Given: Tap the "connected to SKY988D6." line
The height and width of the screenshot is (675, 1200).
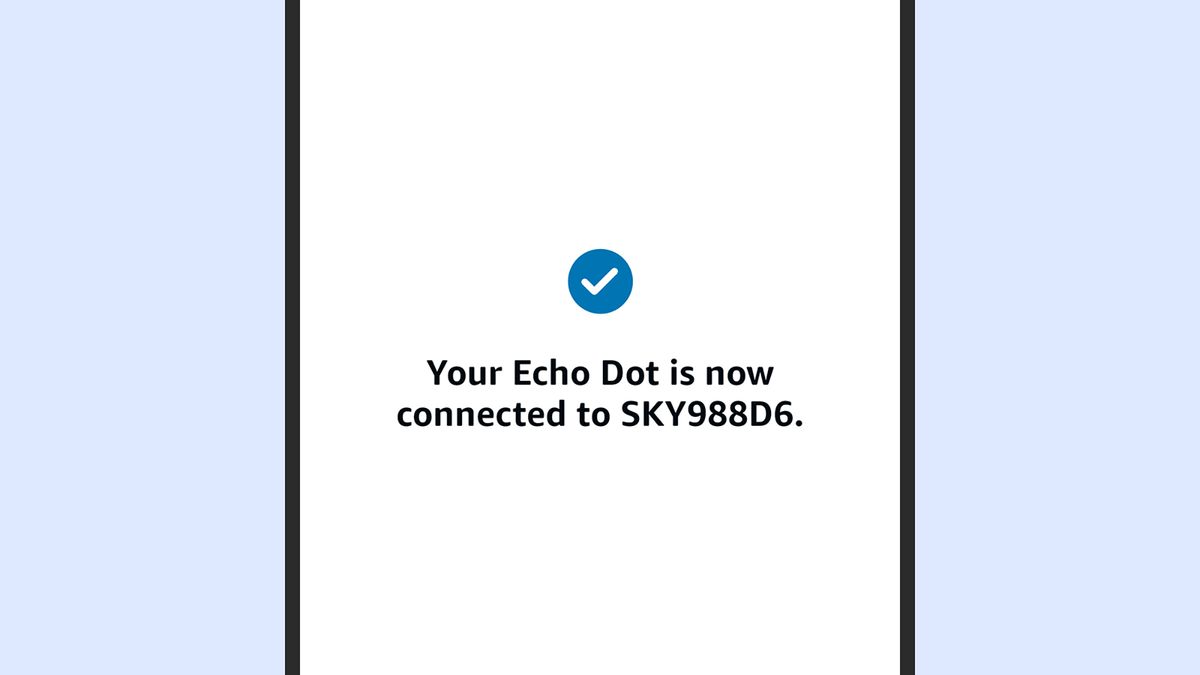Looking at the screenshot, I should (600, 414).
